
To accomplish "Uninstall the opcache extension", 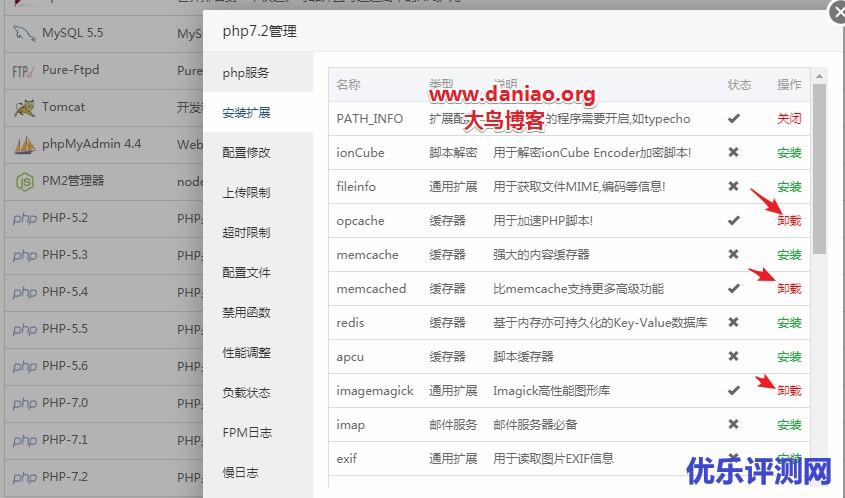I will [x=789, y=221].
